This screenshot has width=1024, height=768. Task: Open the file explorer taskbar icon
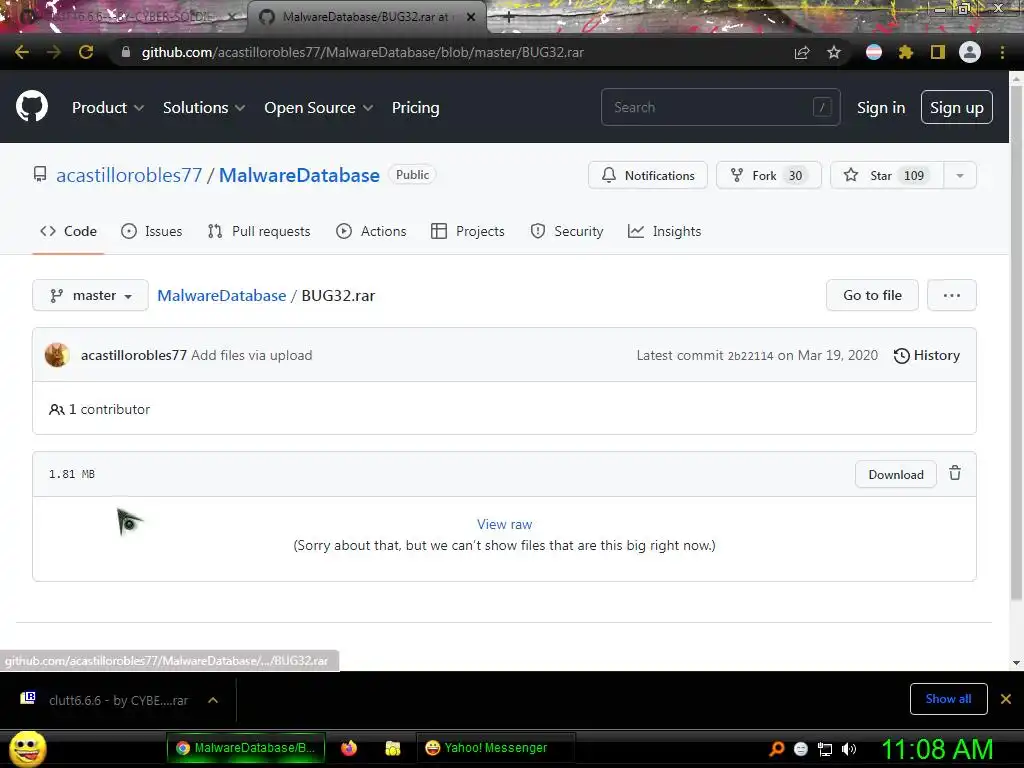(x=392, y=748)
